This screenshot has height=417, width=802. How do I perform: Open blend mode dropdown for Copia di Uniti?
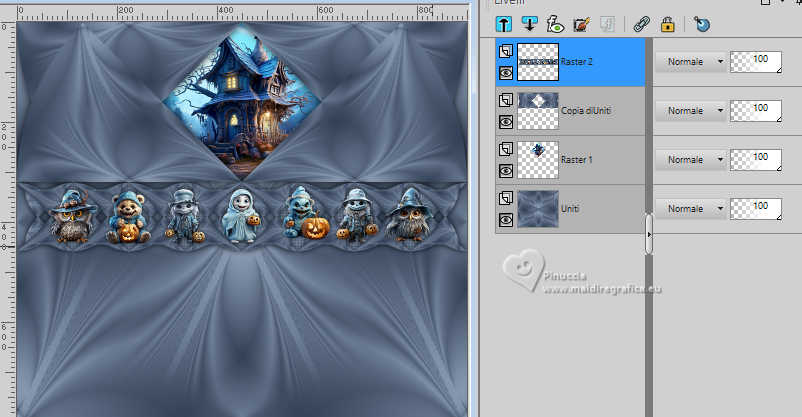click(691, 111)
